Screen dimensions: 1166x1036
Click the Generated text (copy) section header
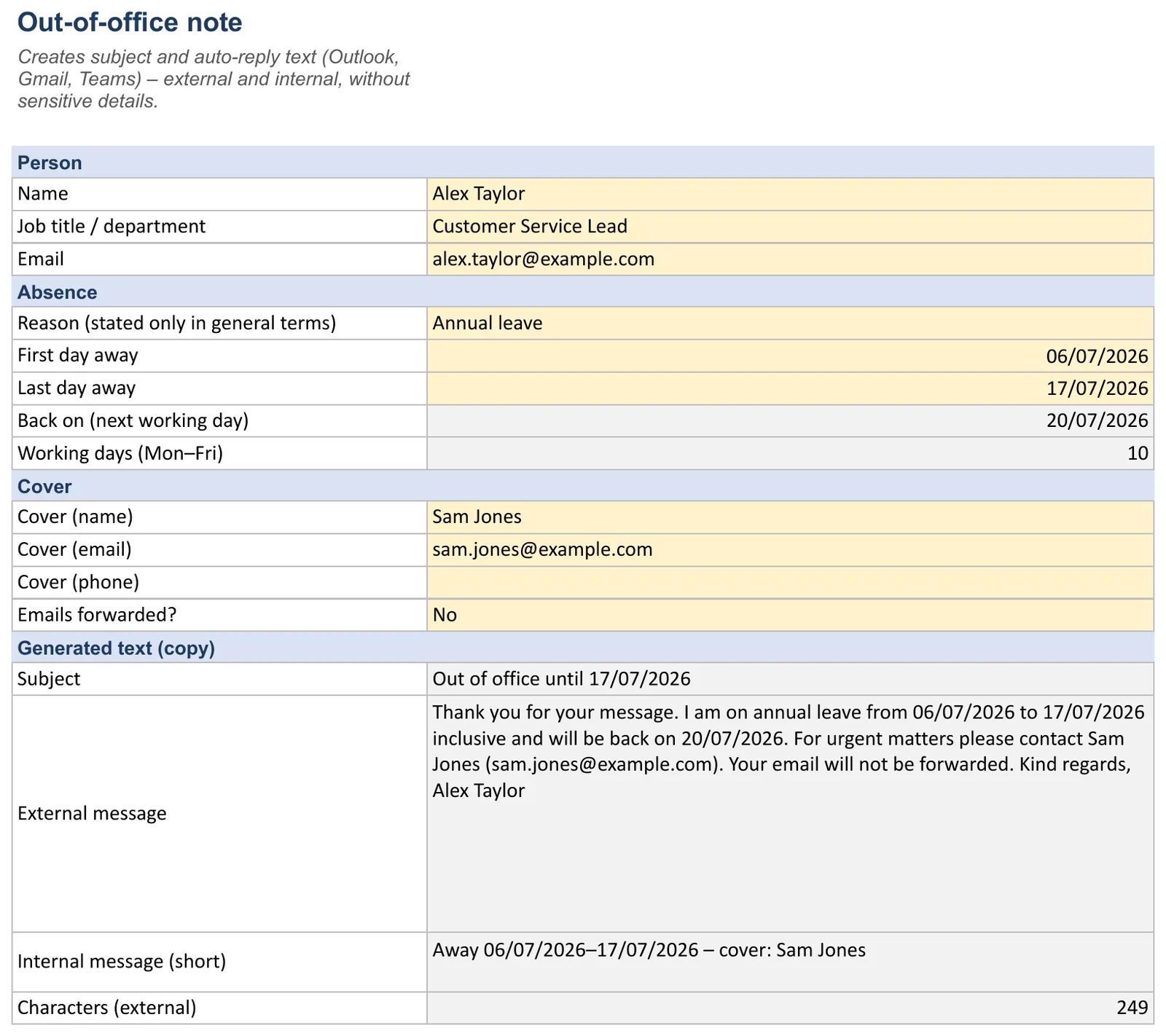pyautogui.click(x=583, y=648)
